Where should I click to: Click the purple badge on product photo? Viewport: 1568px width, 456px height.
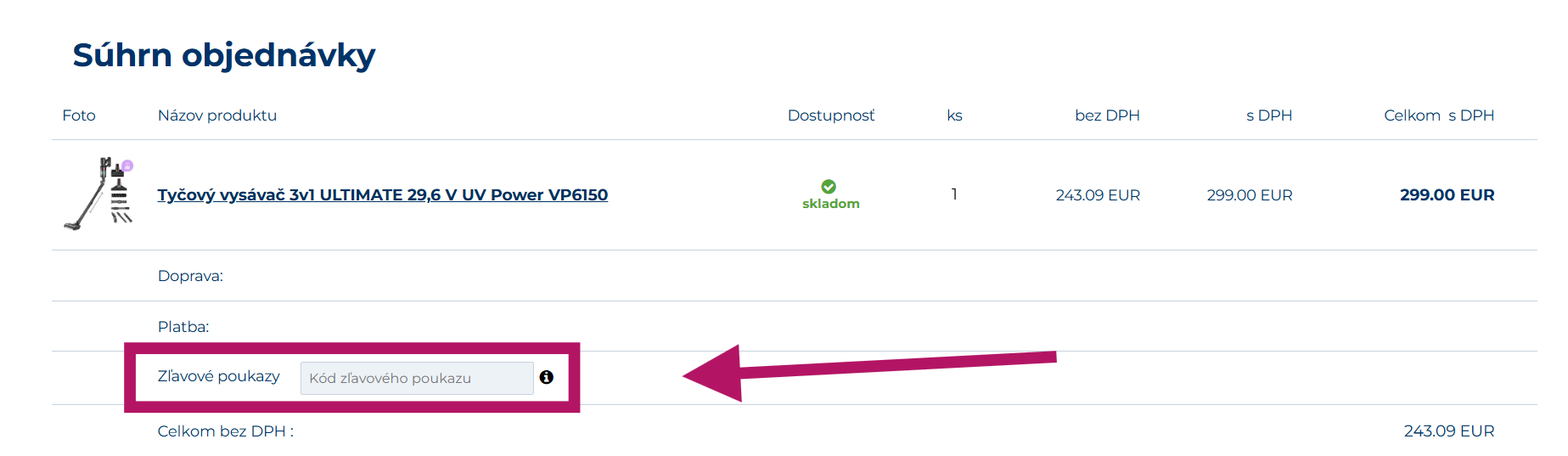click(127, 166)
